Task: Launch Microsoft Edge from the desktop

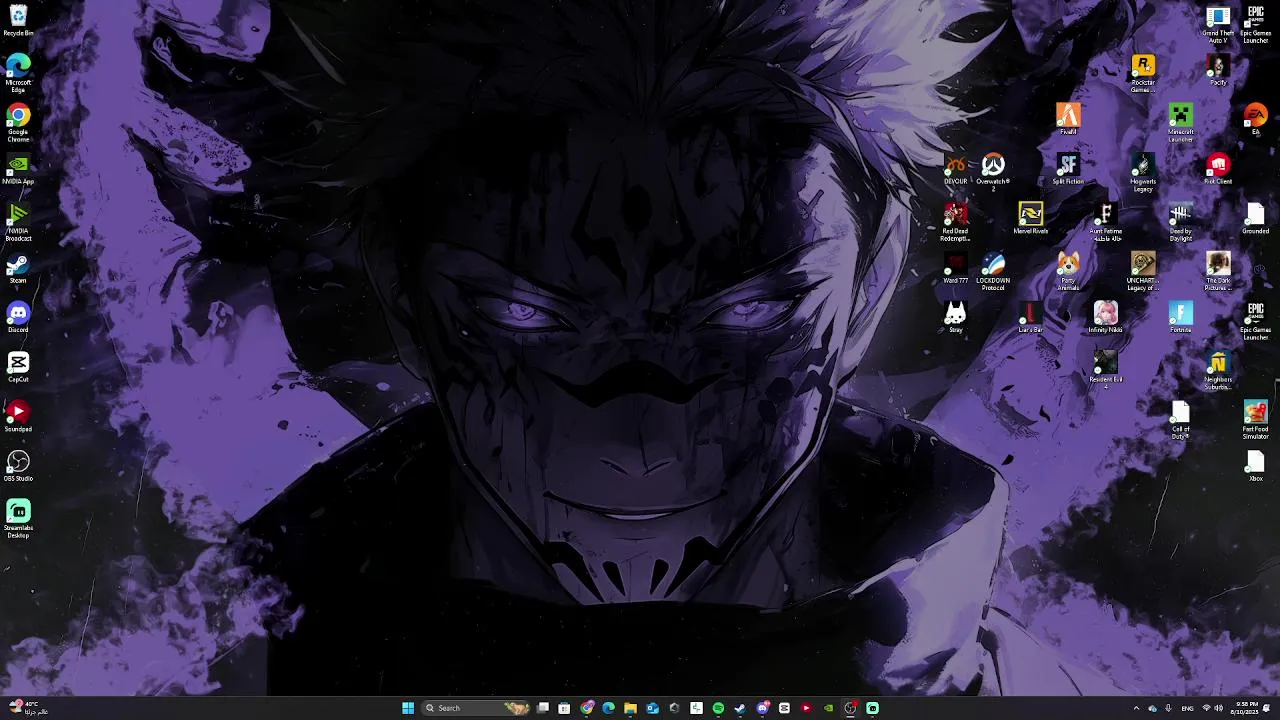Action: (x=18, y=72)
